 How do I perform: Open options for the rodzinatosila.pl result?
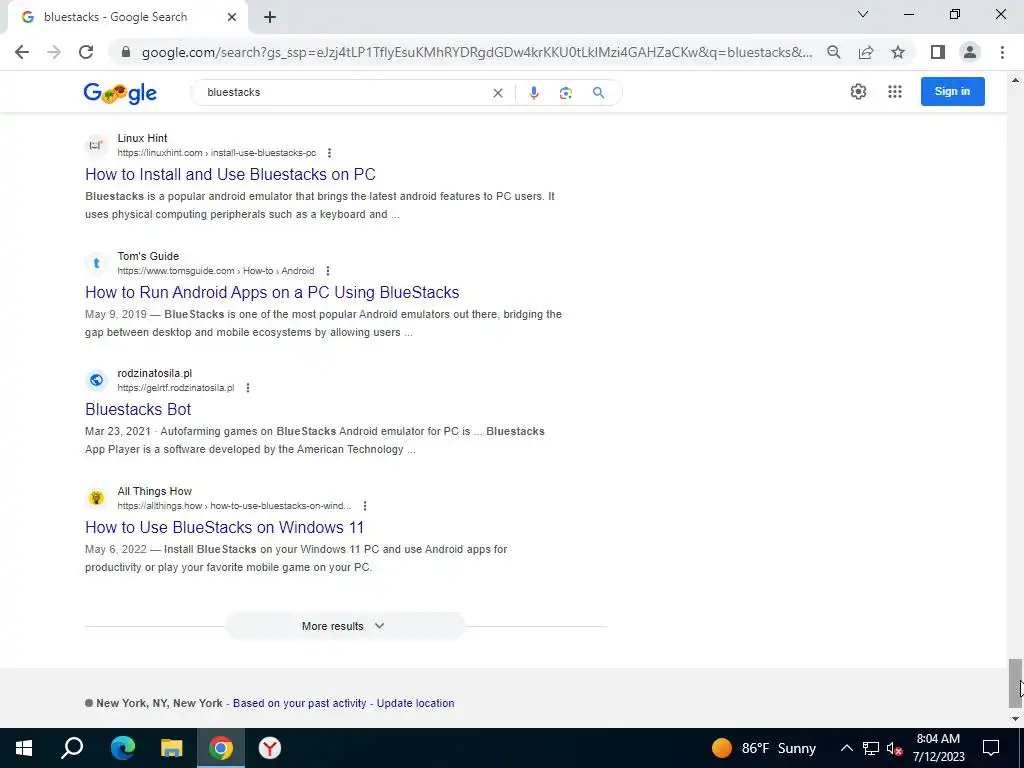248,388
